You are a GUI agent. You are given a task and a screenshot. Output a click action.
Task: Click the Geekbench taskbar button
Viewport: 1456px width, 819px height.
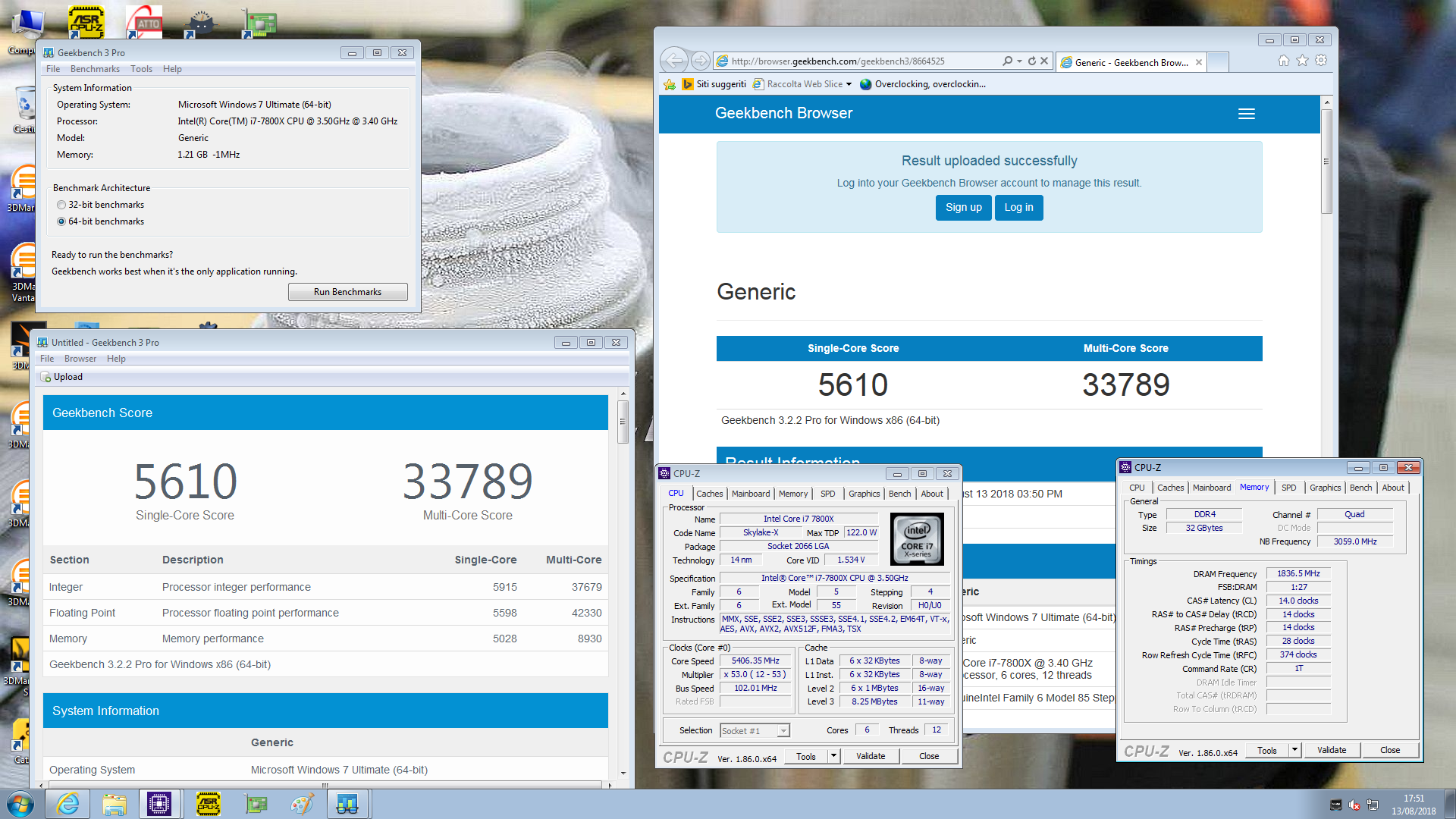click(347, 804)
